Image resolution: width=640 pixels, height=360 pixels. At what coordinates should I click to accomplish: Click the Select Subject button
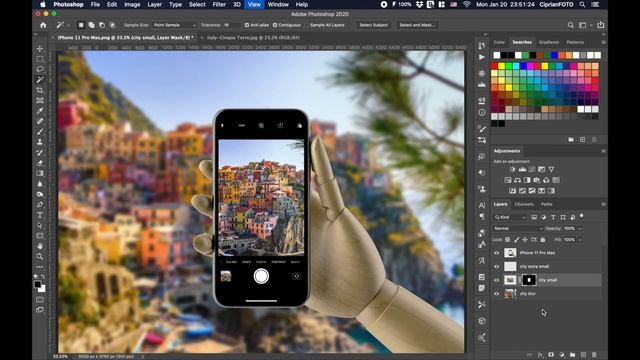pos(373,25)
